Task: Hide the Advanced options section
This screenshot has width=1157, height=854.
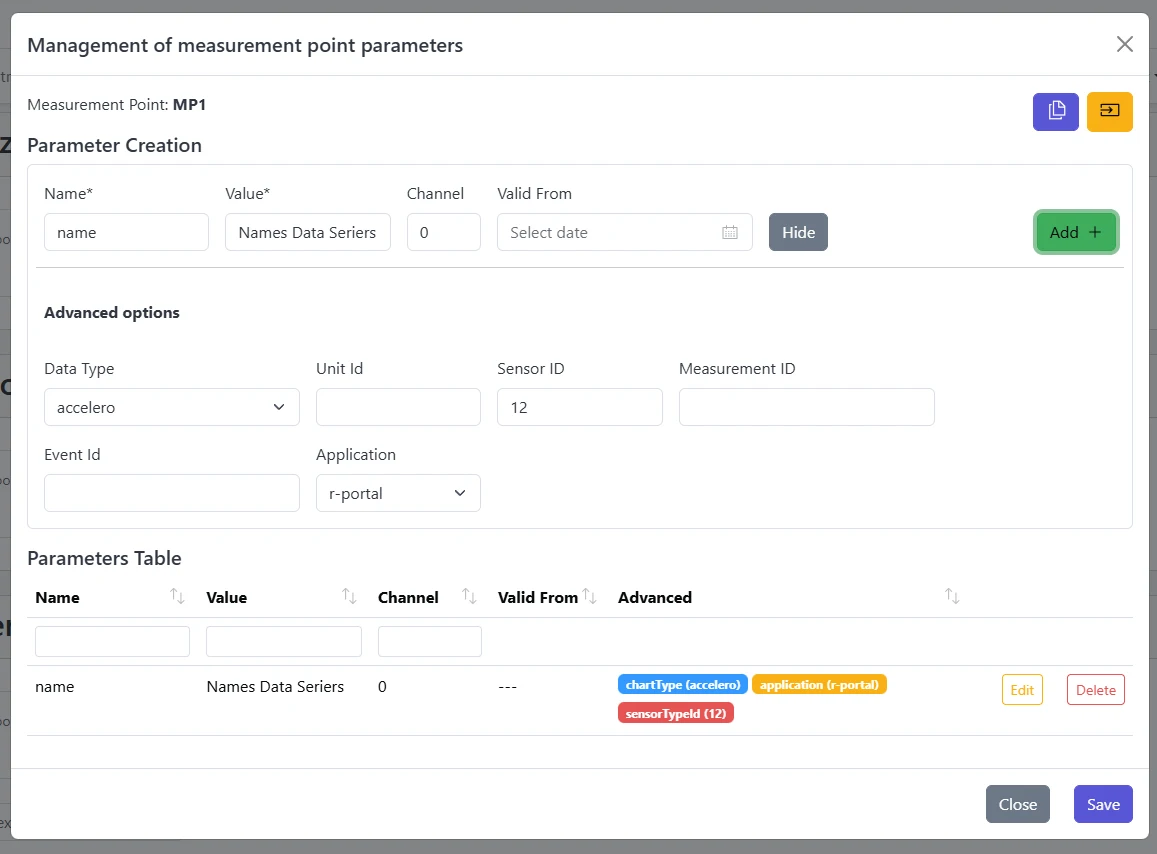Action: [798, 232]
